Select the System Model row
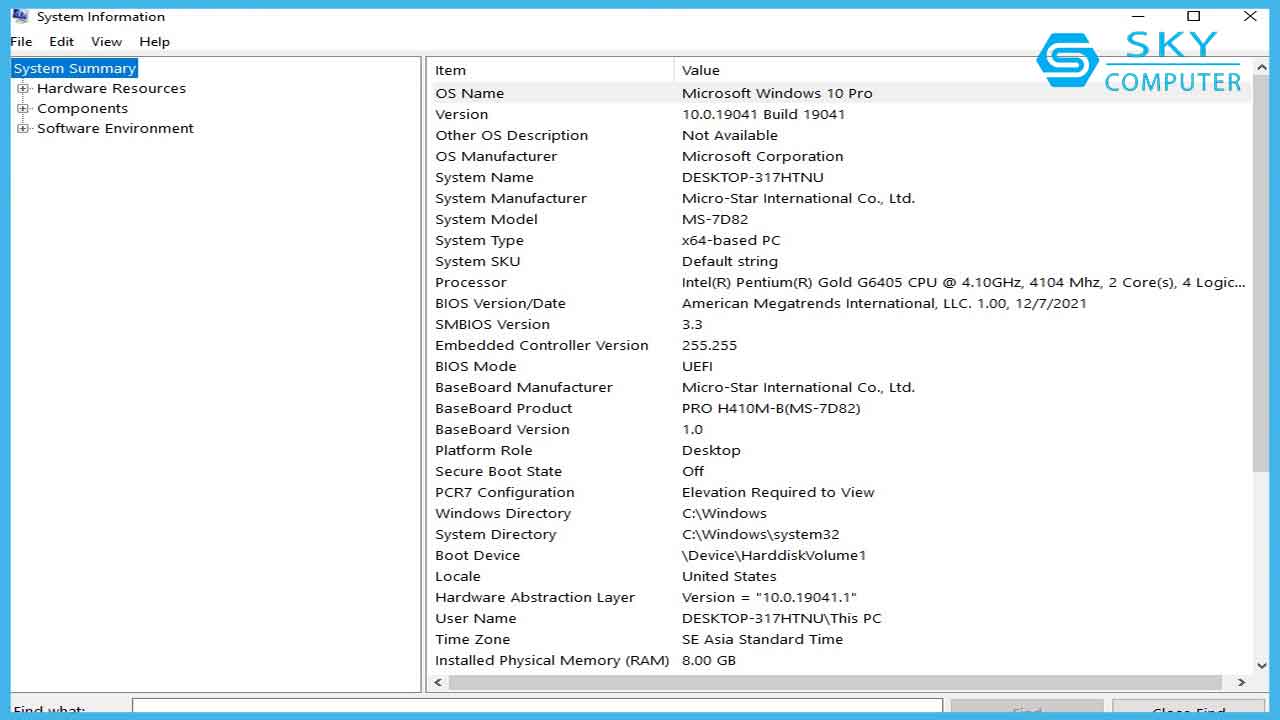 [x=840, y=219]
